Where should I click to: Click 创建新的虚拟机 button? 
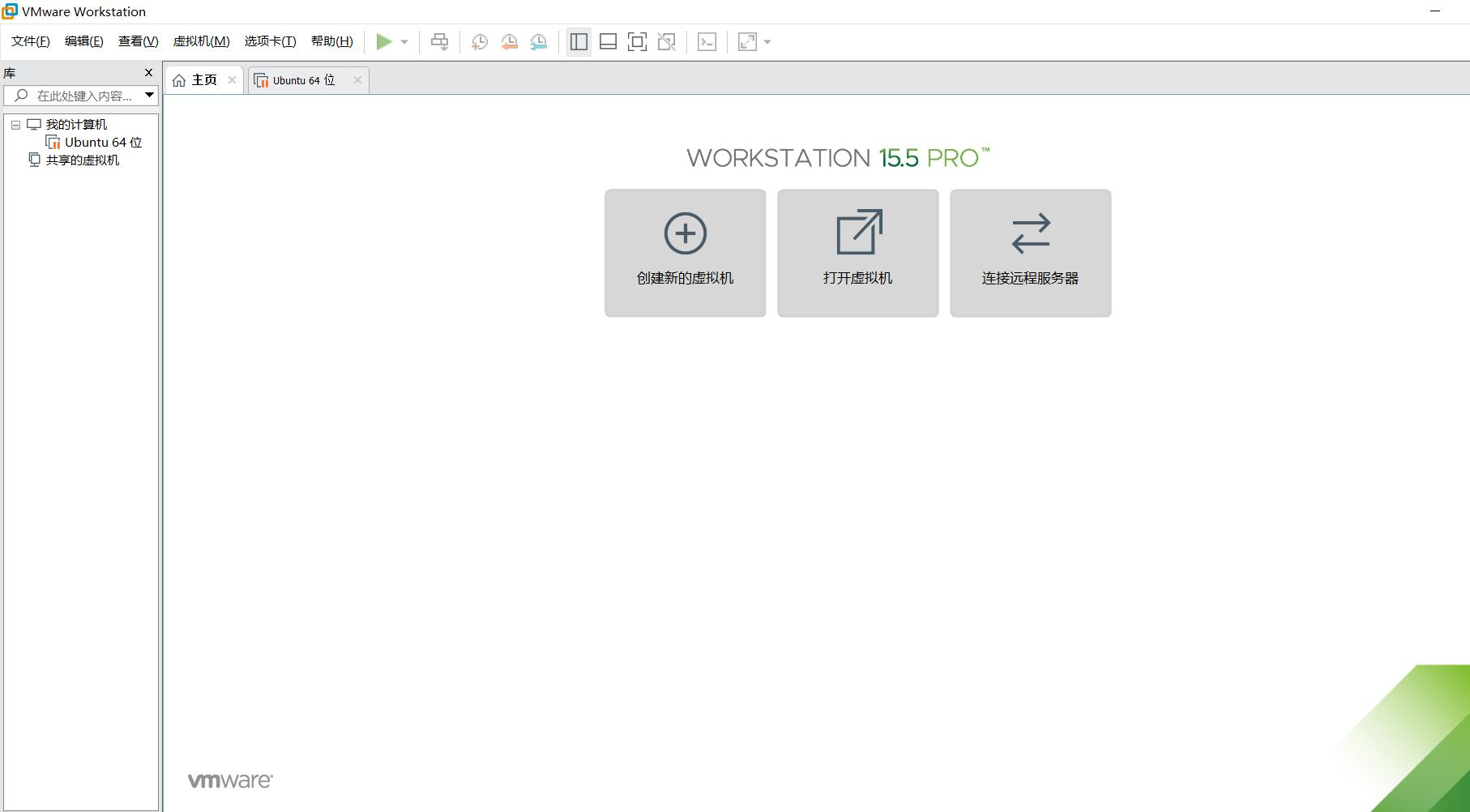click(686, 253)
